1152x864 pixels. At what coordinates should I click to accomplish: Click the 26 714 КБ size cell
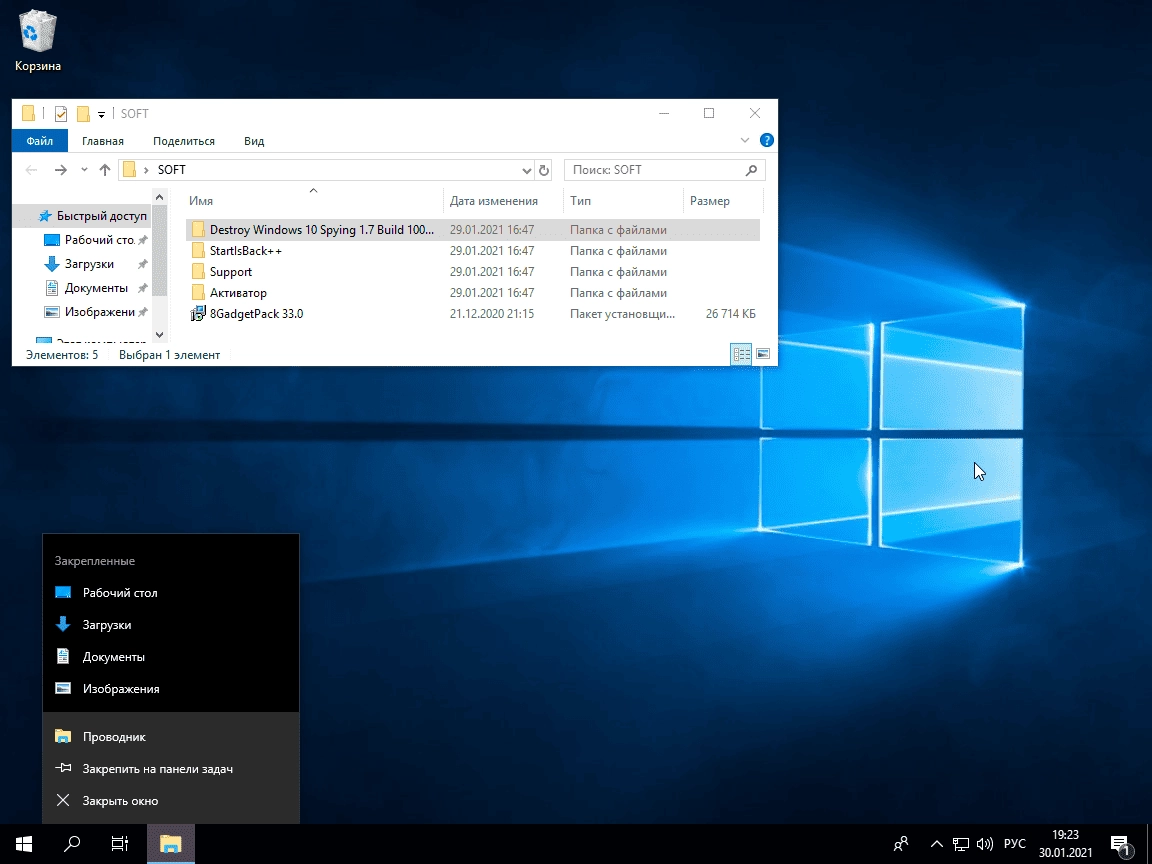[x=730, y=314]
